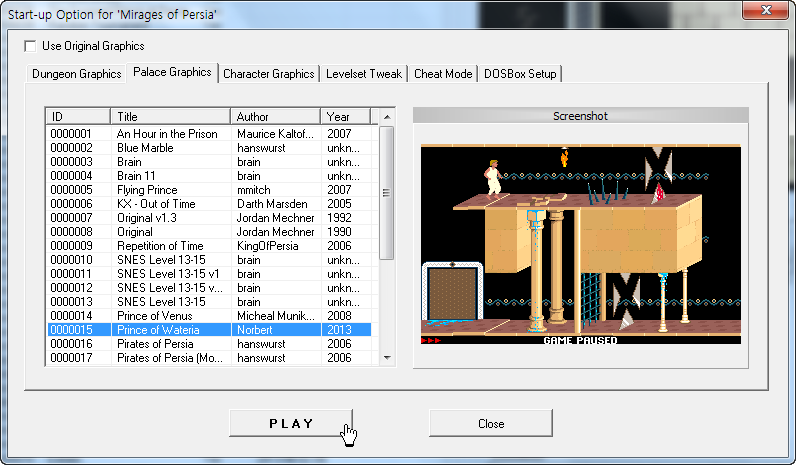Enable the Use Original Graphics checkbox
The height and width of the screenshot is (465, 796).
[30, 46]
